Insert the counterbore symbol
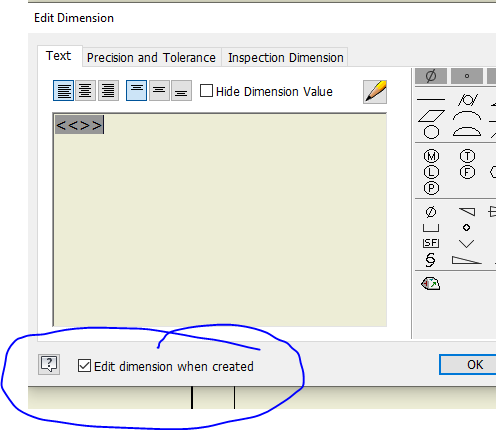 [431, 228]
